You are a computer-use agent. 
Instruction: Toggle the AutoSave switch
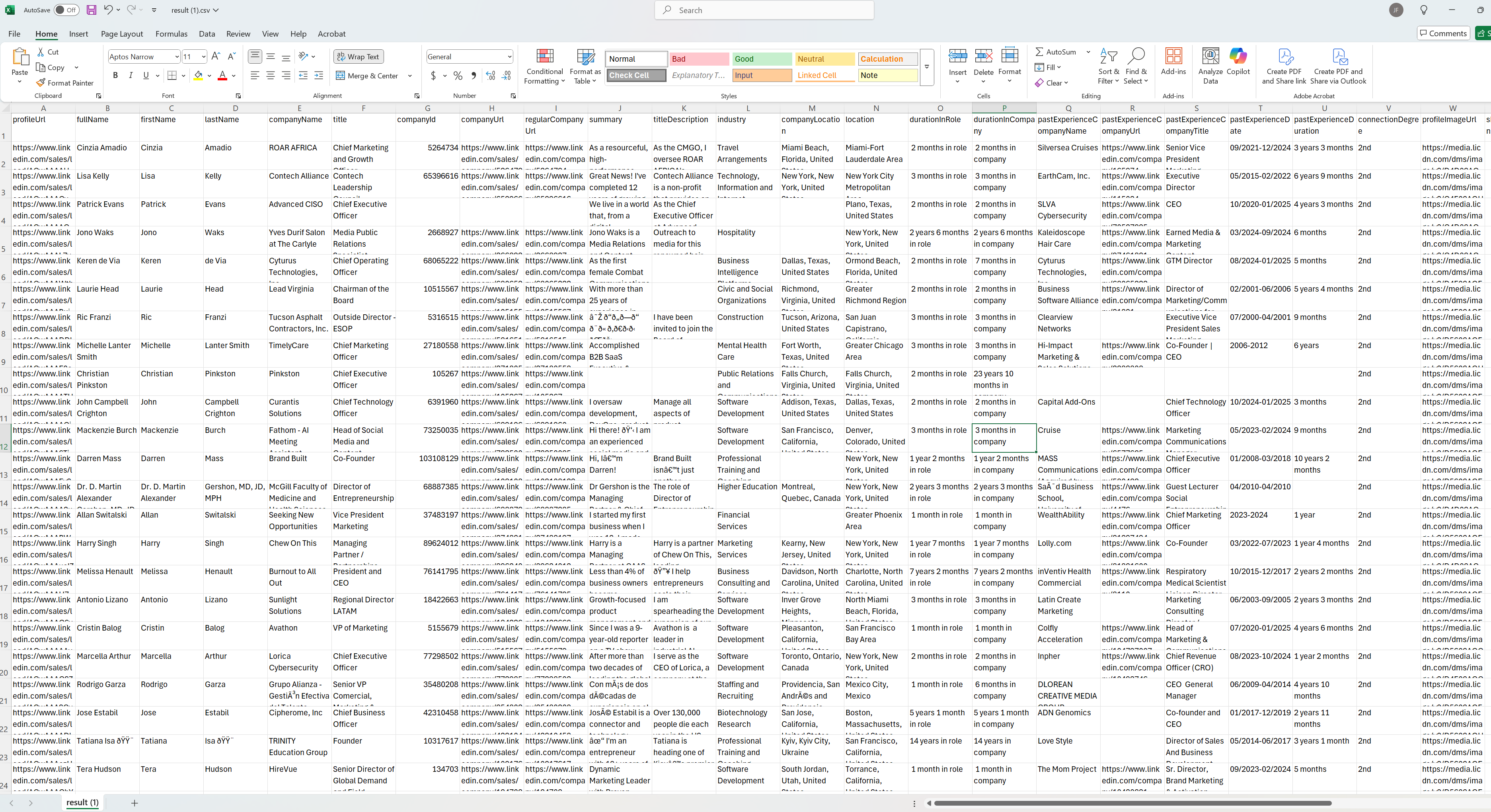point(66,10)
